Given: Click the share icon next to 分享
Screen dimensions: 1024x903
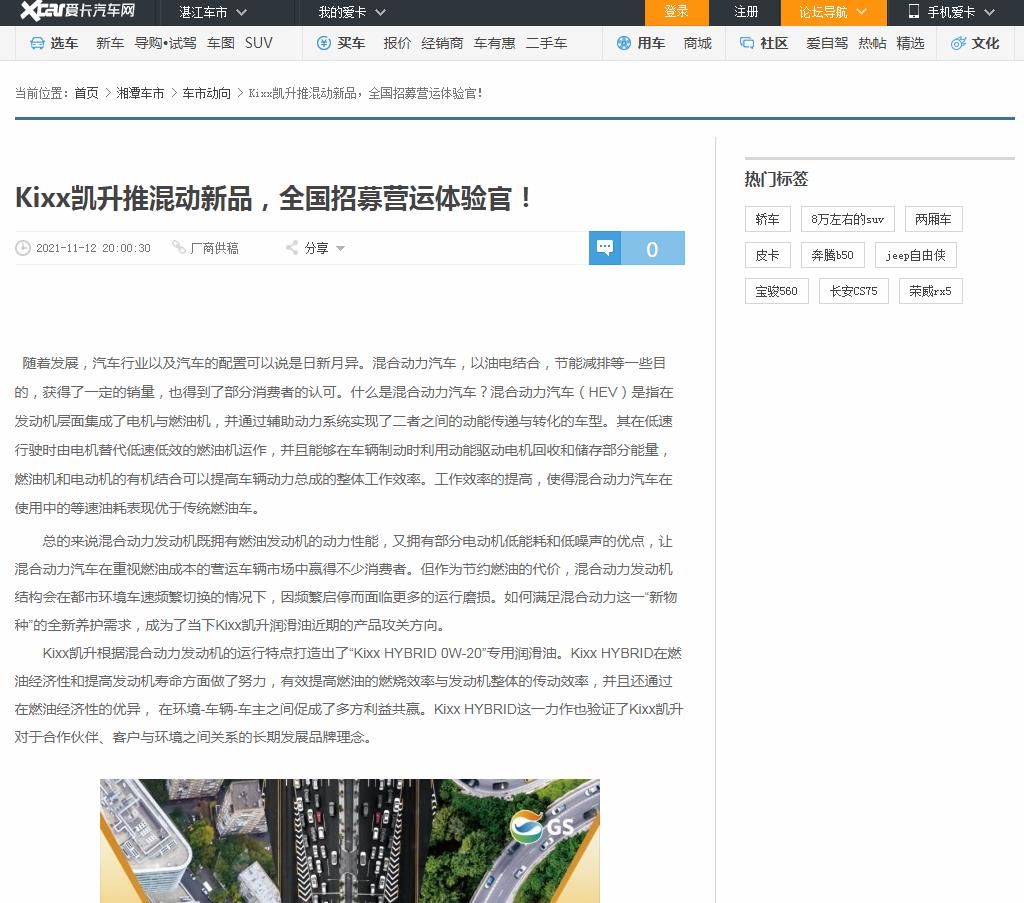Looking at the screenshot, I should pos(292,248).
